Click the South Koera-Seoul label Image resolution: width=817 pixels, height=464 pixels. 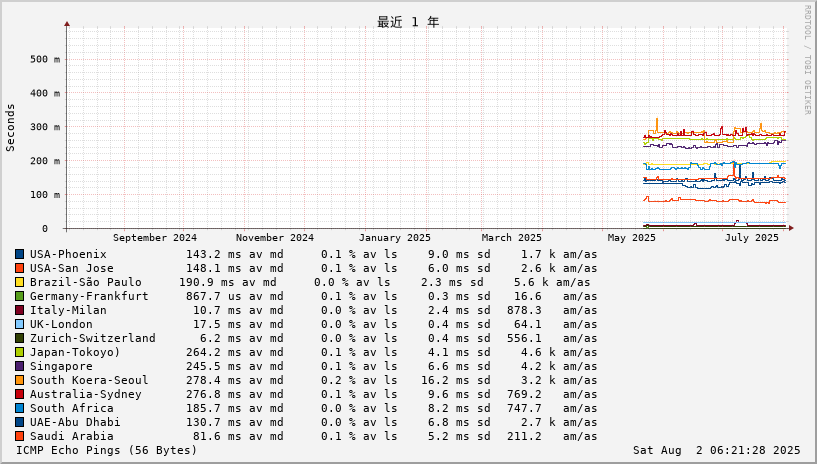89,381
